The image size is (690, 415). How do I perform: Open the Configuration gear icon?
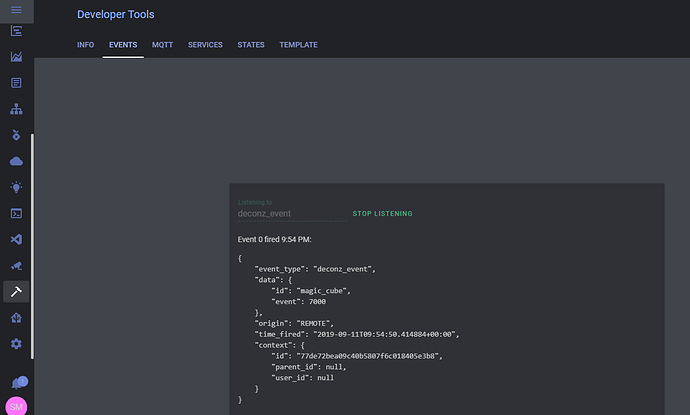tap(16, 344)
